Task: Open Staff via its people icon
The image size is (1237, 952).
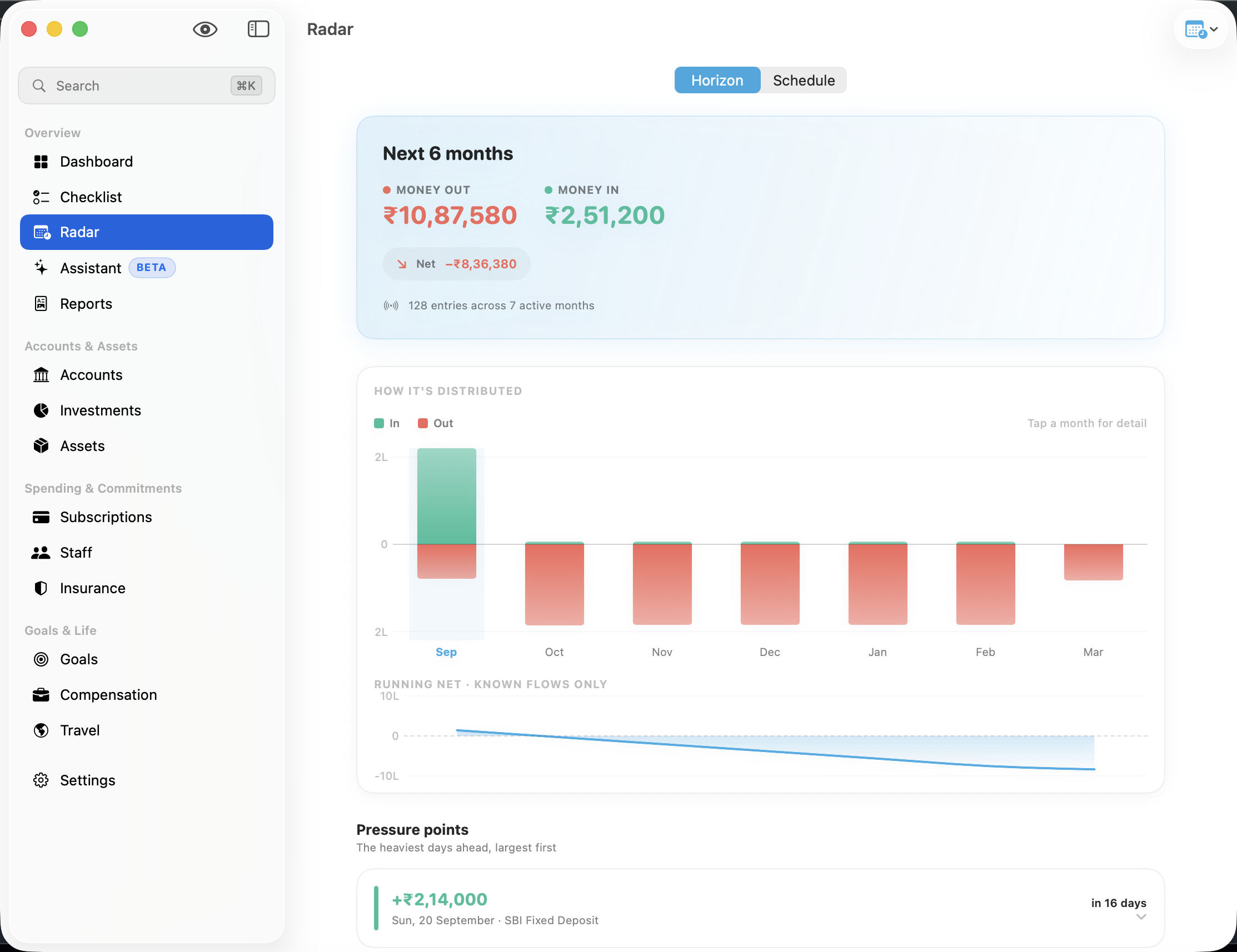Action: point(41,553)
